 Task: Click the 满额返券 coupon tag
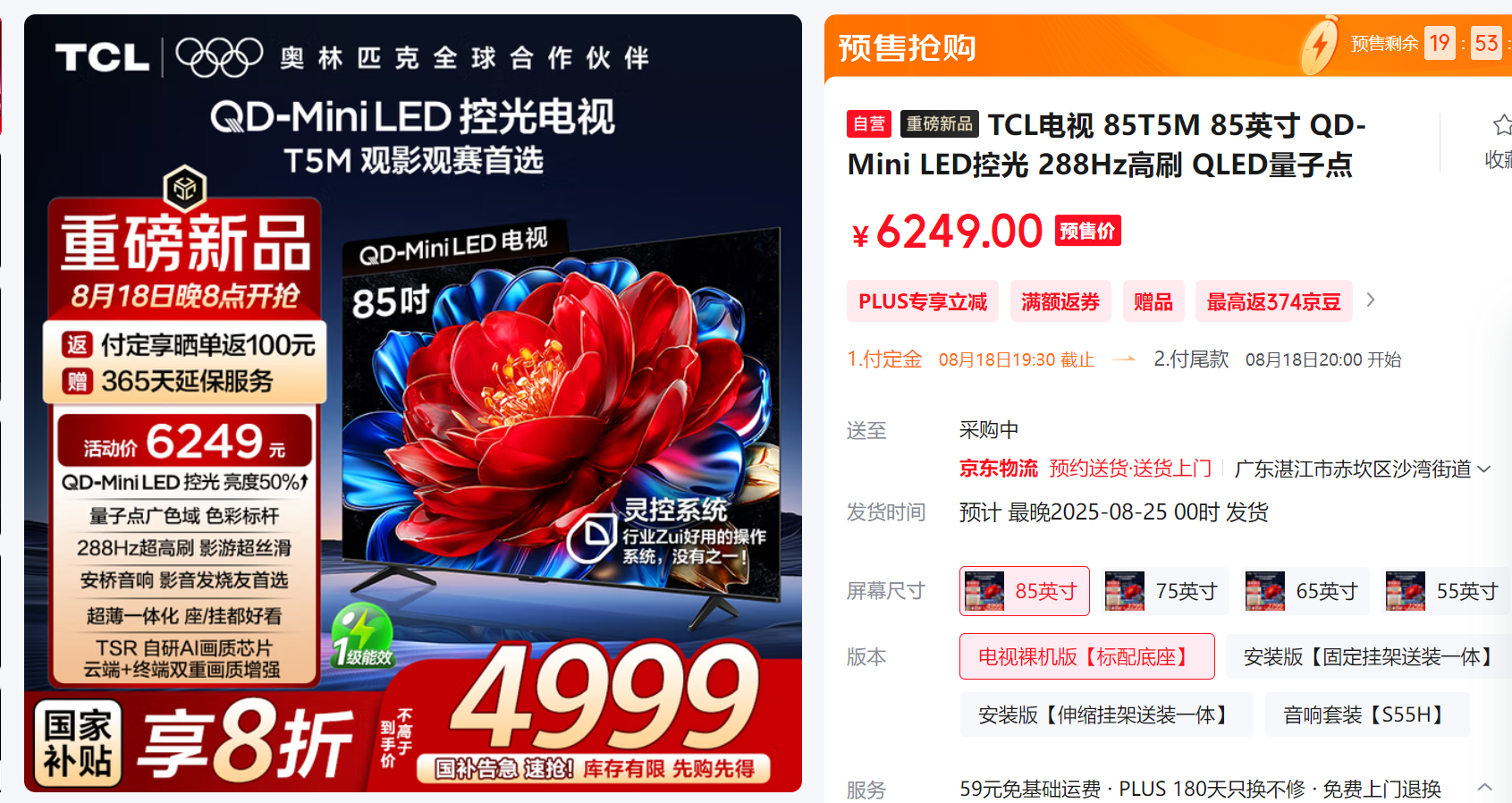coord(1060,301)
